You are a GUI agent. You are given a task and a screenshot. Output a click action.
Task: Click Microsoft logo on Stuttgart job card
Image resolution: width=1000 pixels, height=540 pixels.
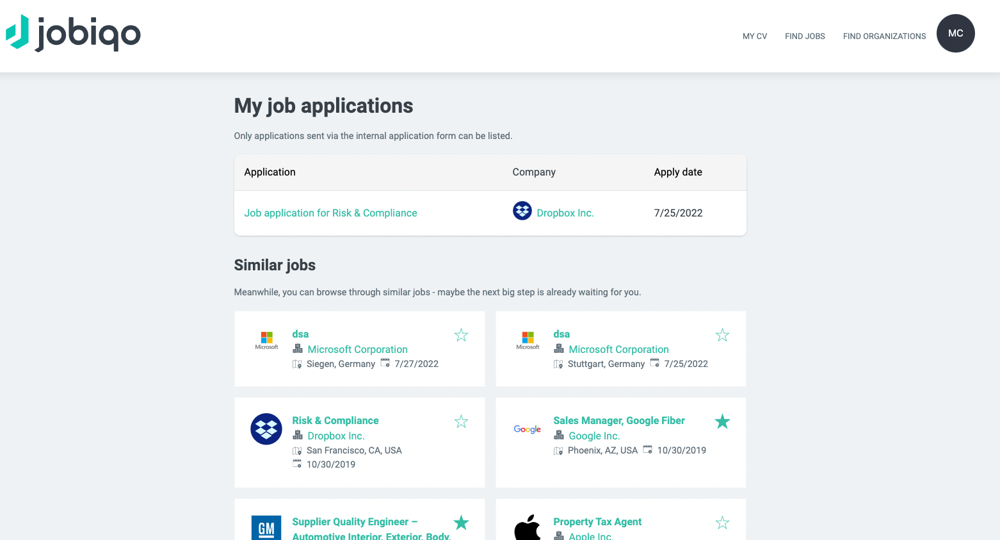527,341
